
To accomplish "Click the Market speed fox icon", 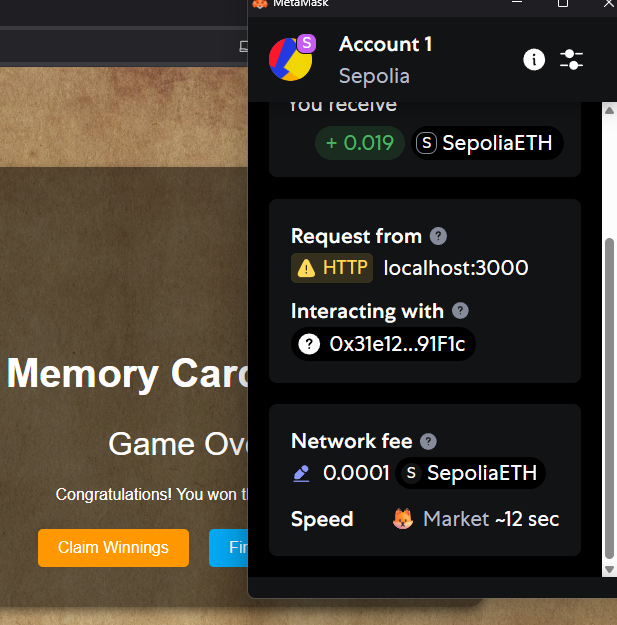I will (x=403, y=519).
